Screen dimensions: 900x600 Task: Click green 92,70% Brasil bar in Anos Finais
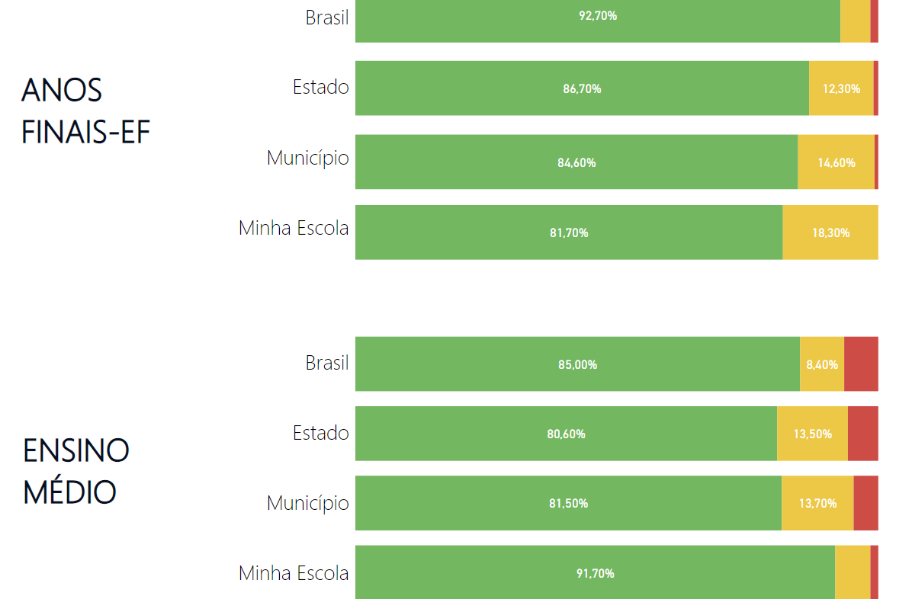[598, 21]
